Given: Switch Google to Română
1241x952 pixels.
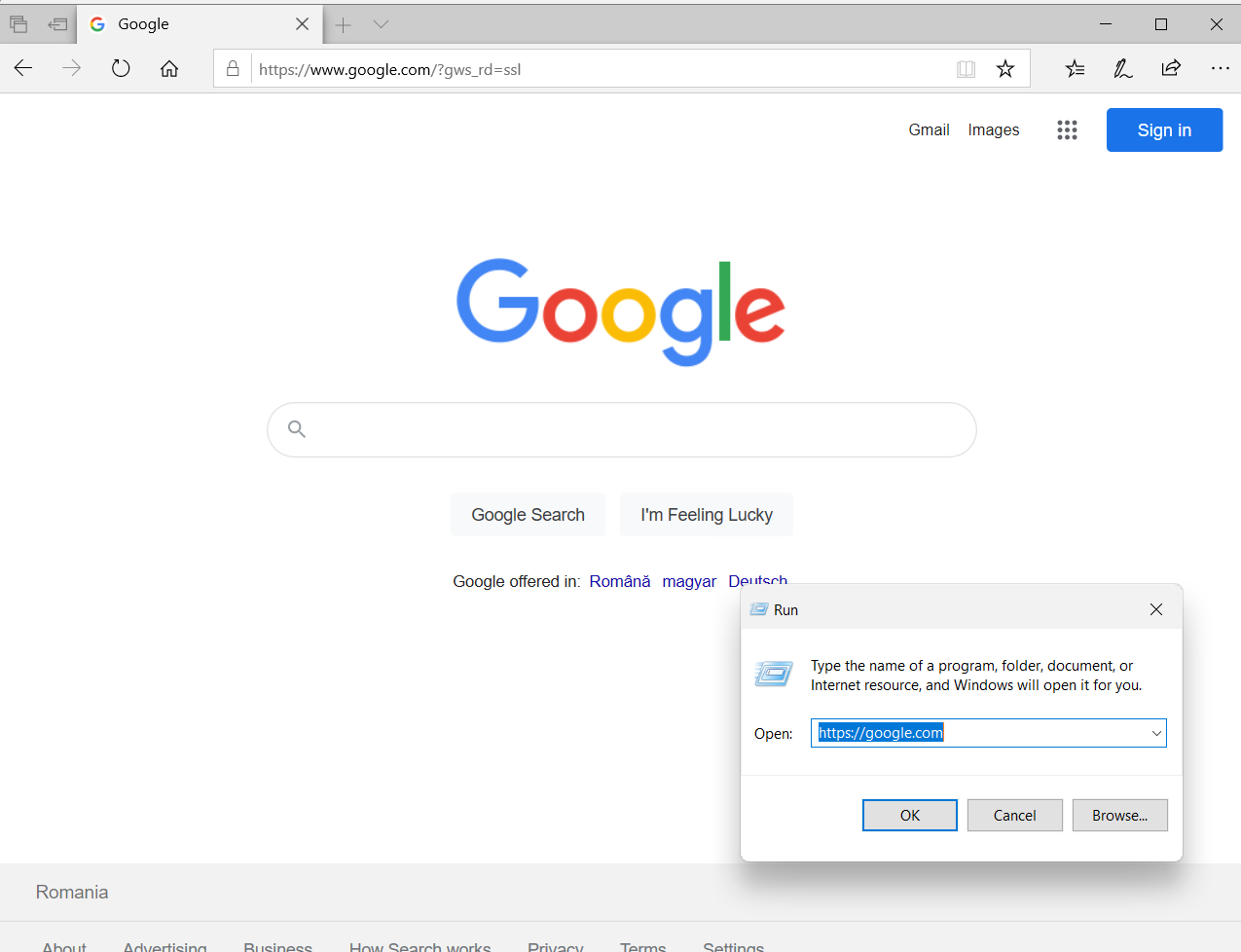Looking at the screenshot, I should 619,580.
